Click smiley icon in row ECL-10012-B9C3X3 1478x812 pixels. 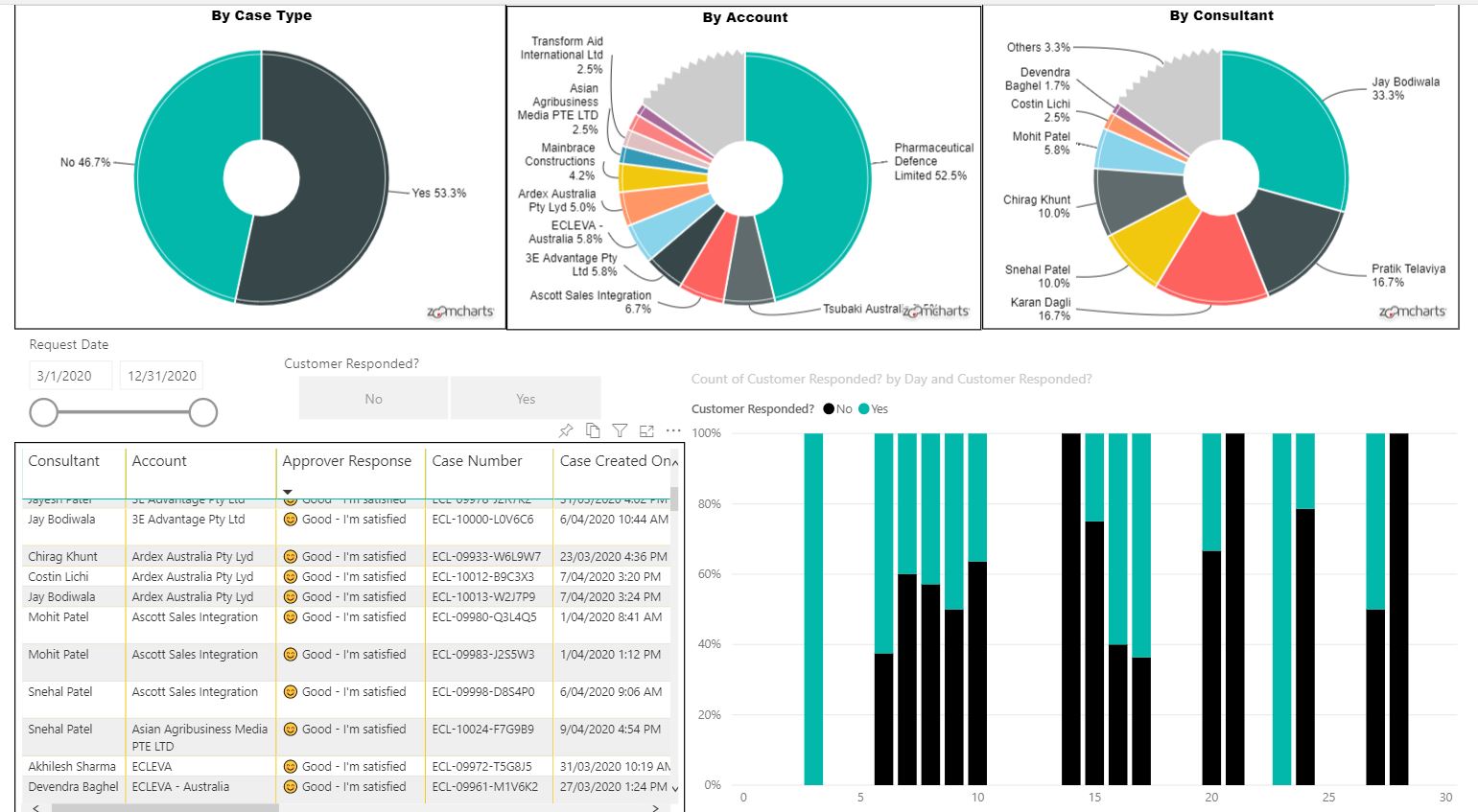pyautogui.click(x=290, y=576)
